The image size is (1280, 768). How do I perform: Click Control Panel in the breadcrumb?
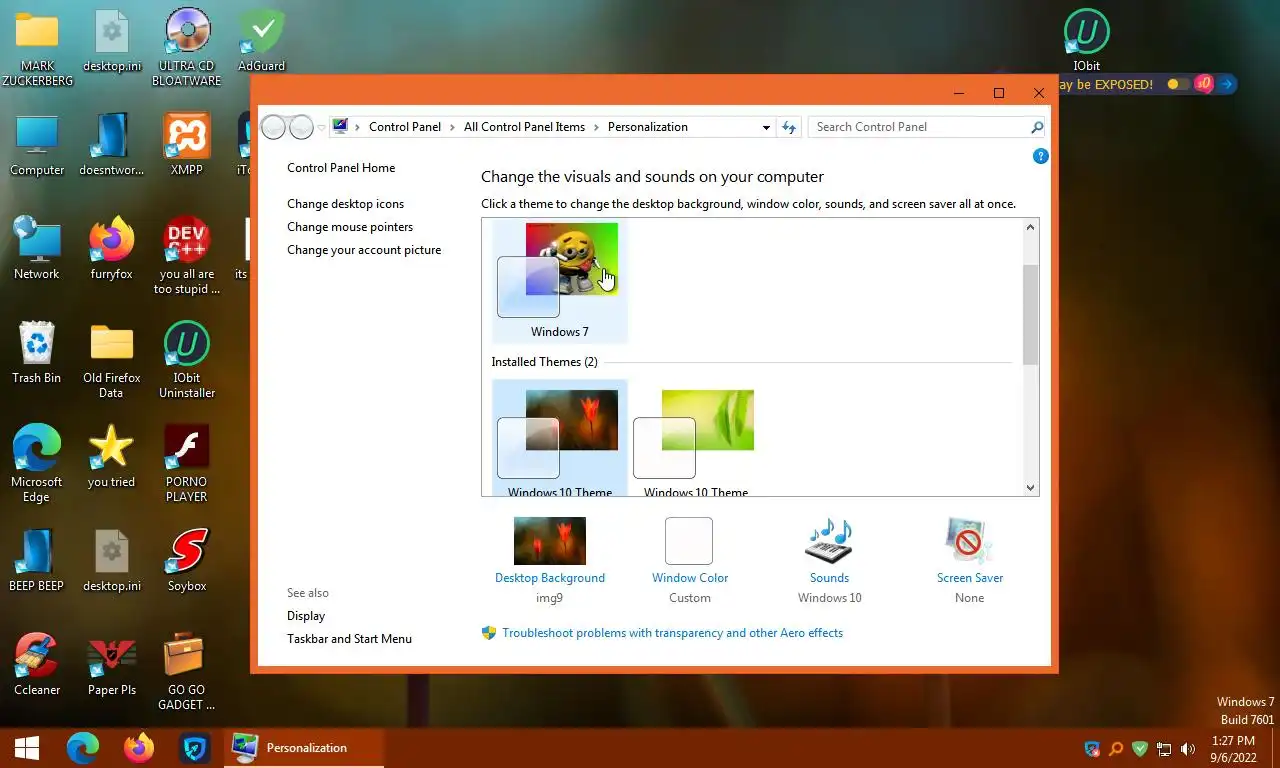(x=405, y=127)
